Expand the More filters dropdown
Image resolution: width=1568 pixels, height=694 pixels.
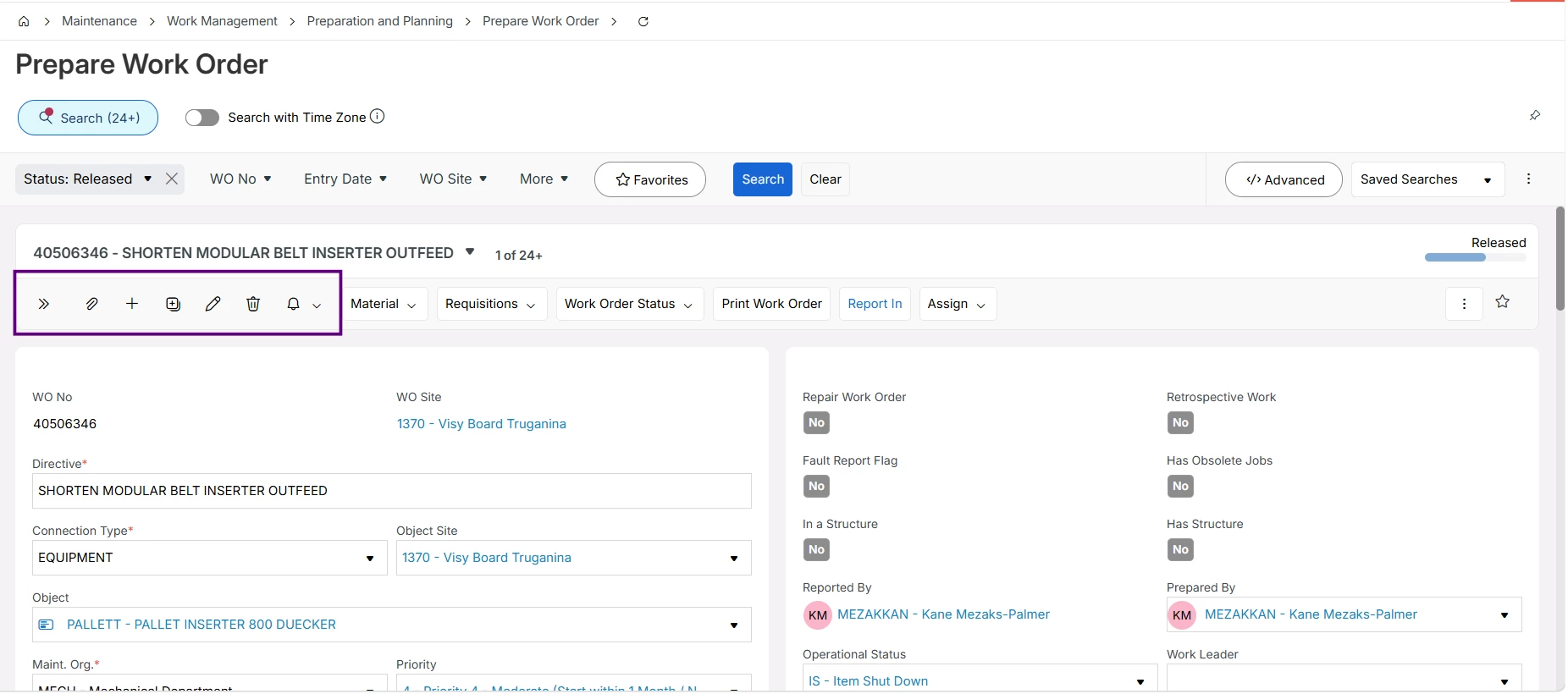point(544,179)
